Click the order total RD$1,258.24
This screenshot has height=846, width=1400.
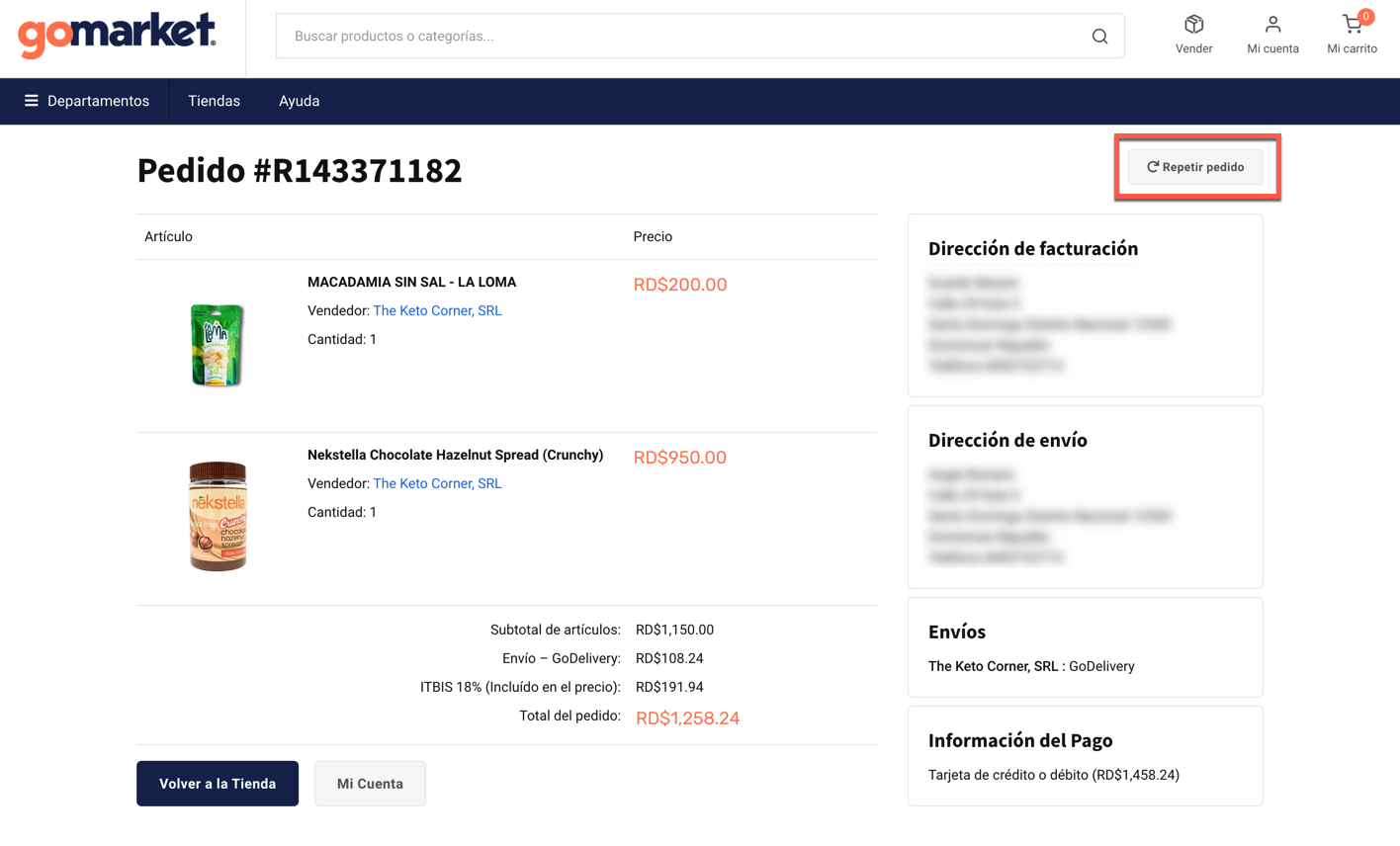pyautogui.click(x=687, y=719)
